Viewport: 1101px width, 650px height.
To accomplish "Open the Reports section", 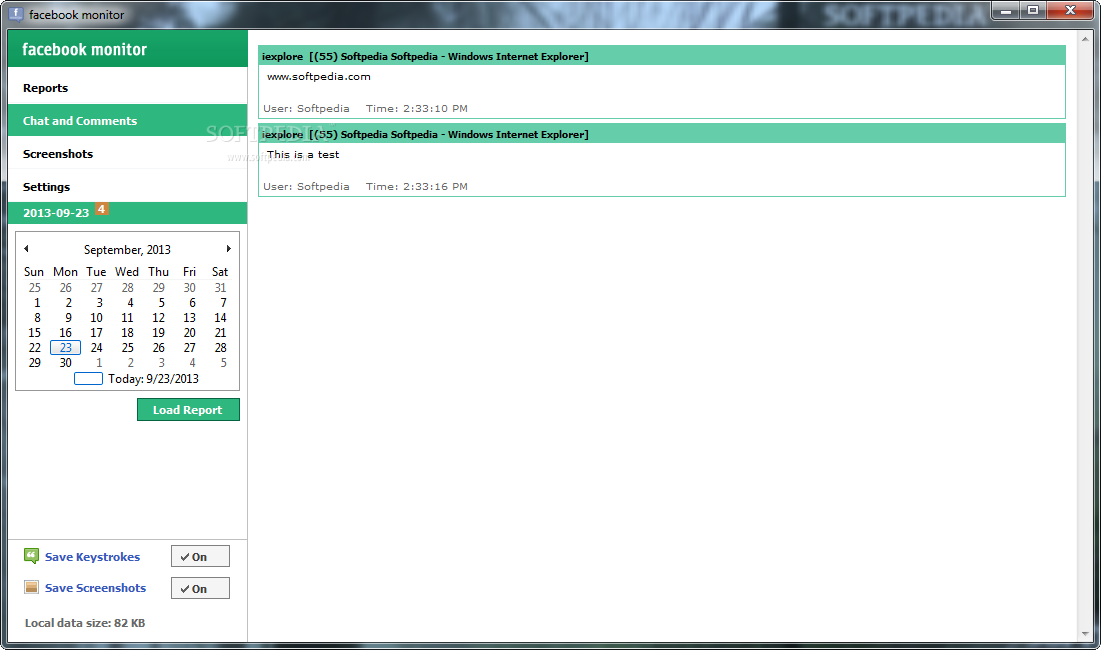I will point(127,88).
